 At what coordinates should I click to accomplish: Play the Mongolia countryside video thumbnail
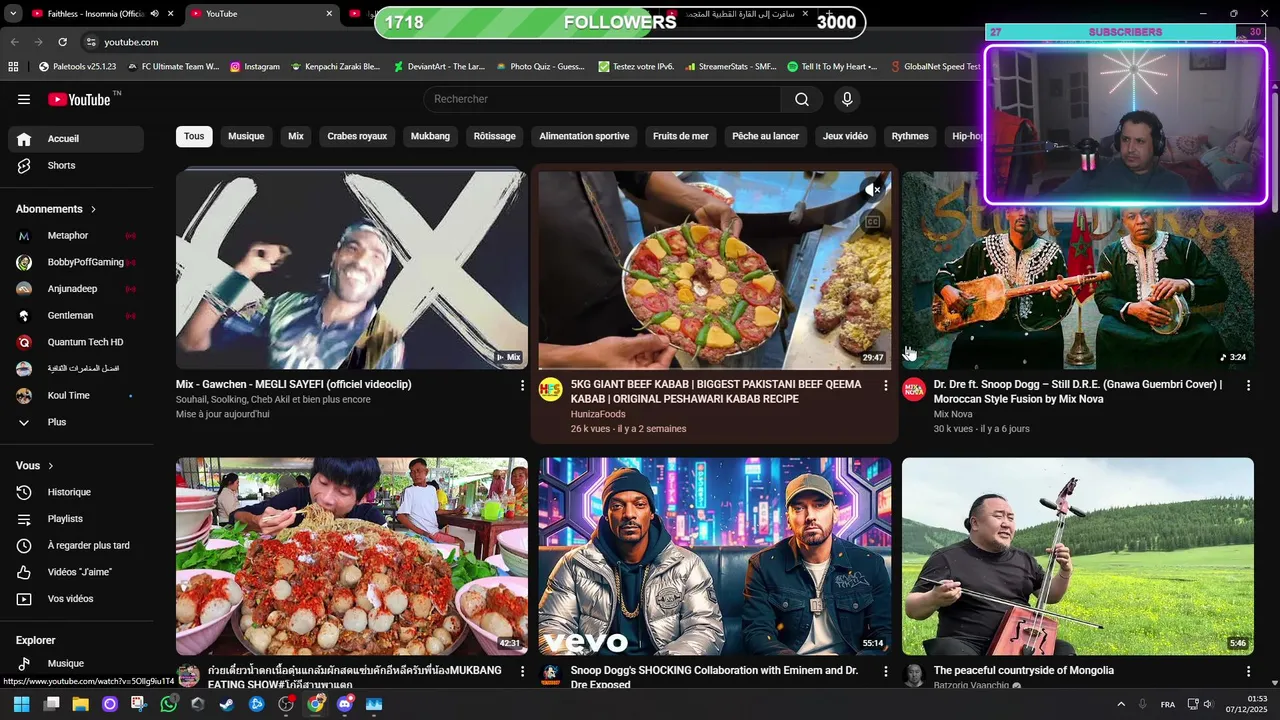tap(1077, 556)
